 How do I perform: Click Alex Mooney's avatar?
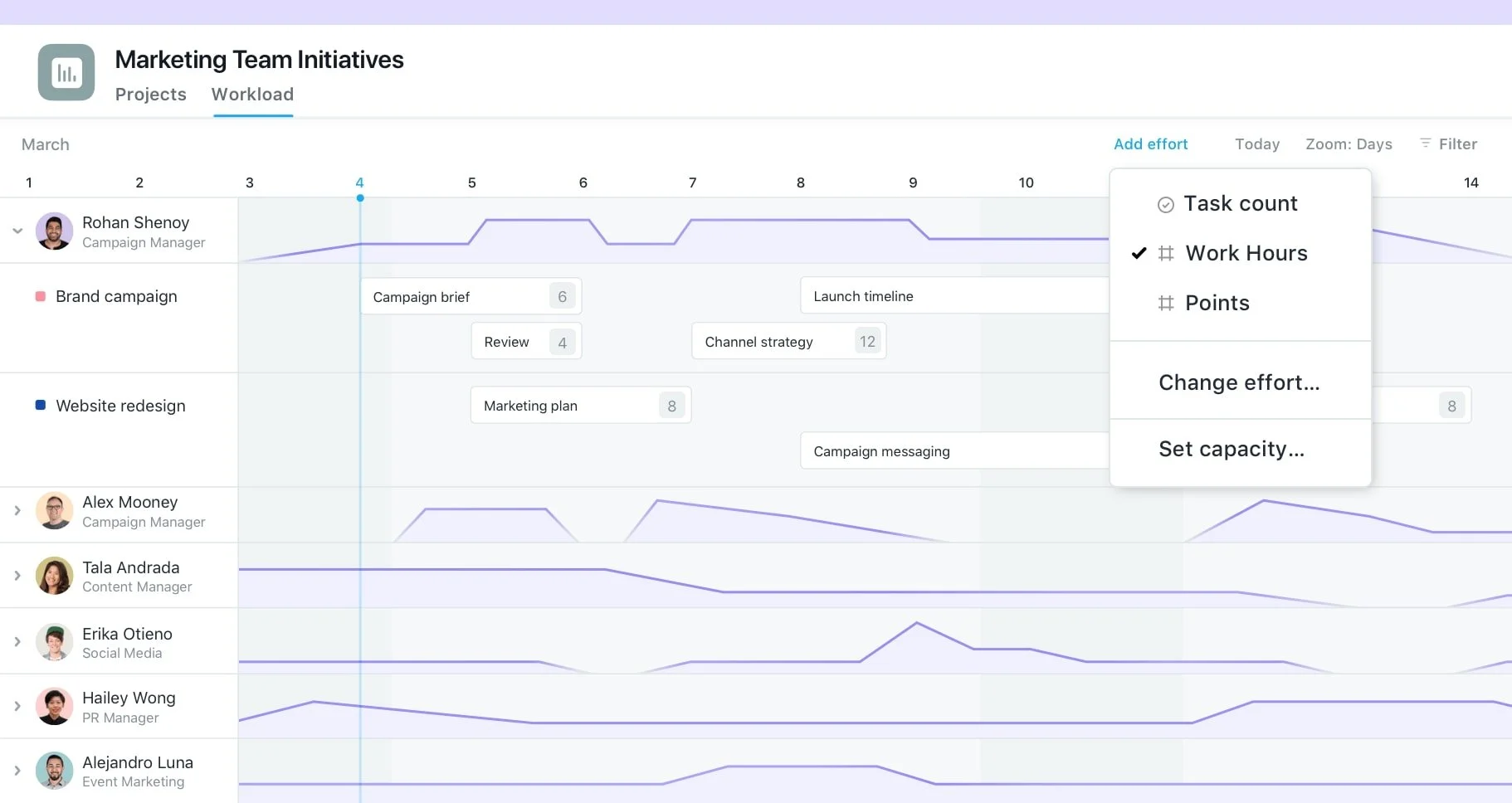tap(53, 511)
